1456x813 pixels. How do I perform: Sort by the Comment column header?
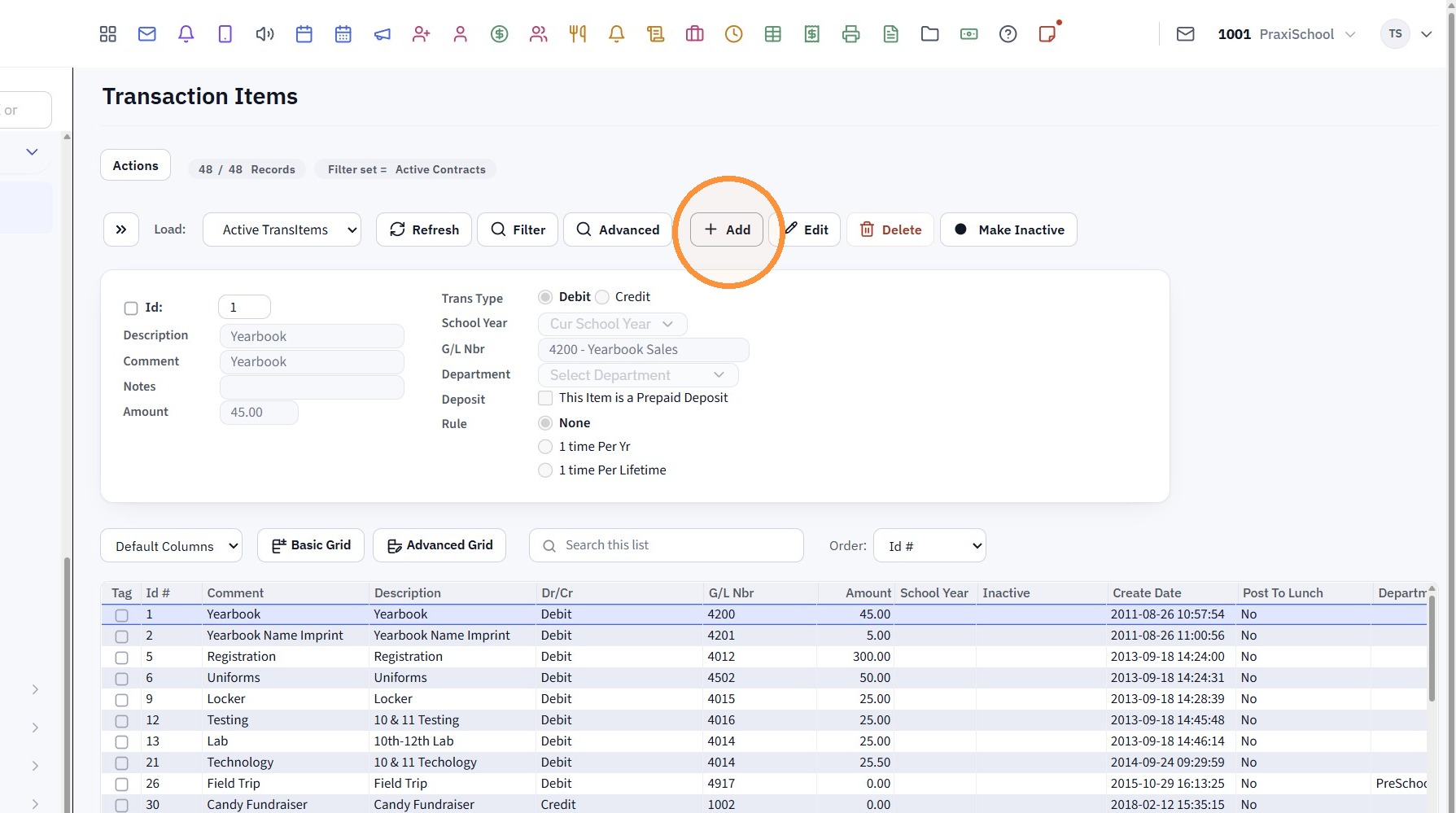tap(235, 593)
